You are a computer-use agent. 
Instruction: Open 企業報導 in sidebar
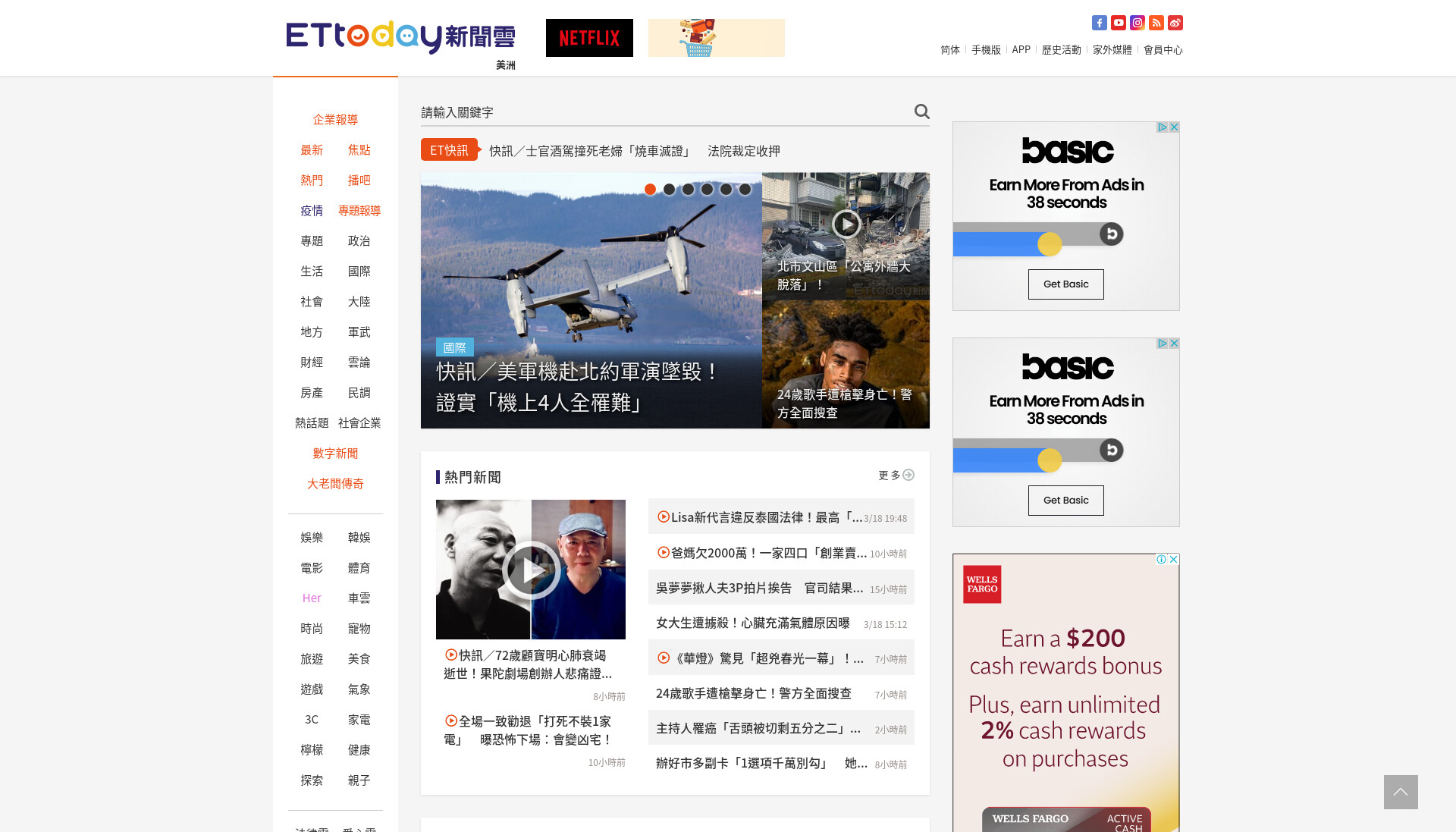[x=335, y=120]
